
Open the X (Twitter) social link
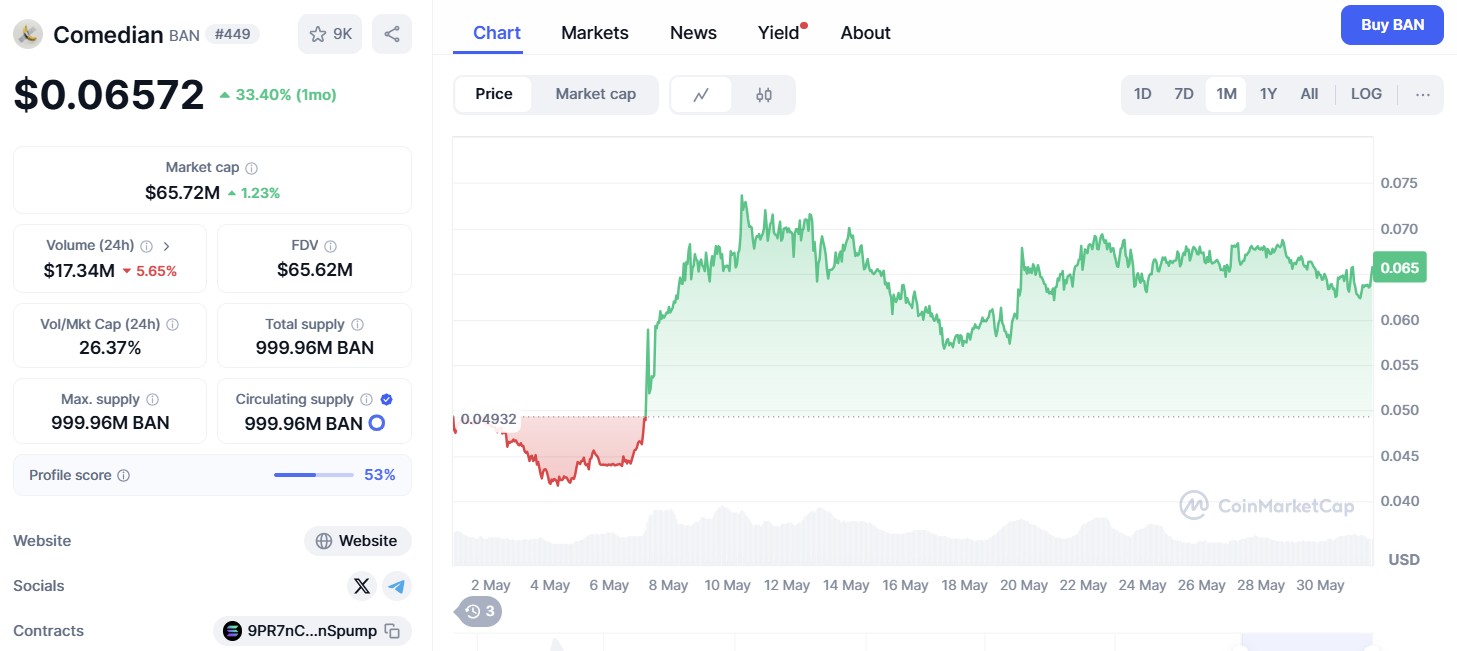click(x=362, y=586)
